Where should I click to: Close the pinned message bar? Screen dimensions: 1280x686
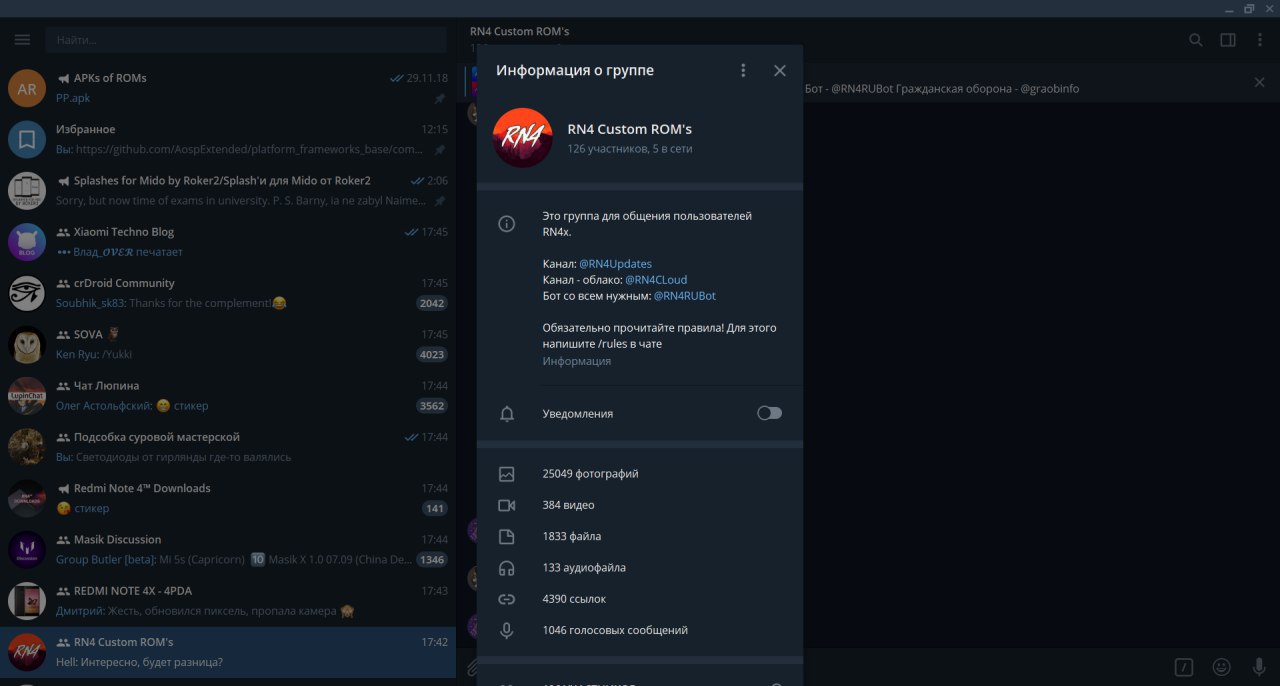click(x=1260, y=82)
